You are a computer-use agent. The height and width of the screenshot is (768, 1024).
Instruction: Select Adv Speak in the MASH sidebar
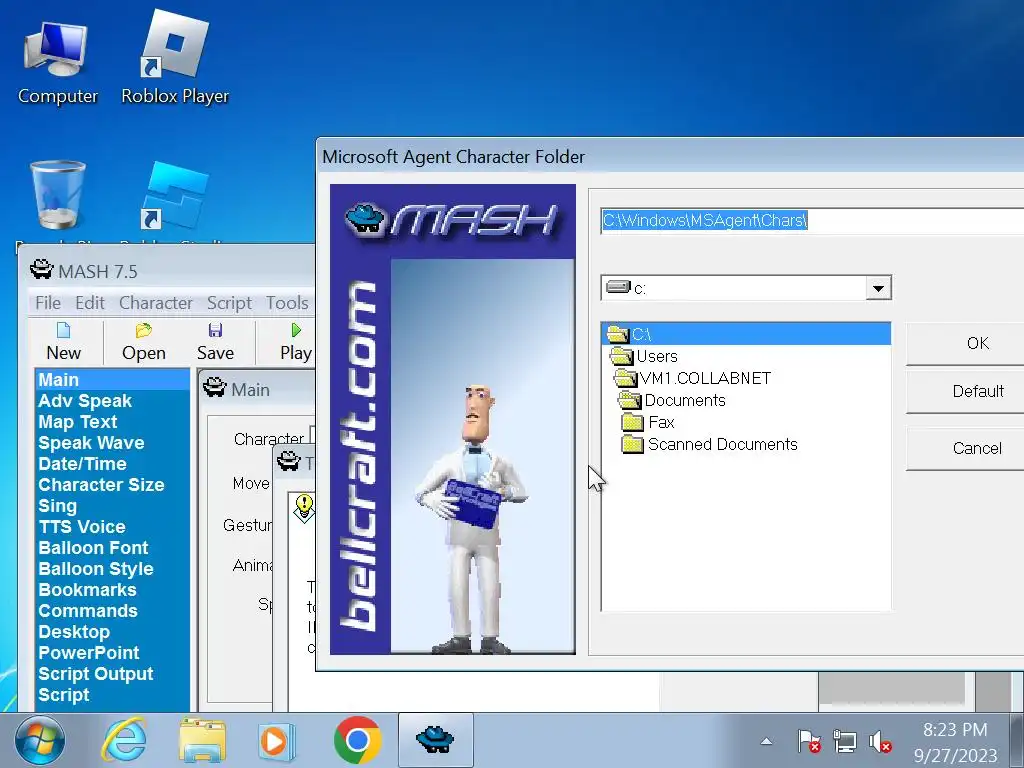click(112, 400)
